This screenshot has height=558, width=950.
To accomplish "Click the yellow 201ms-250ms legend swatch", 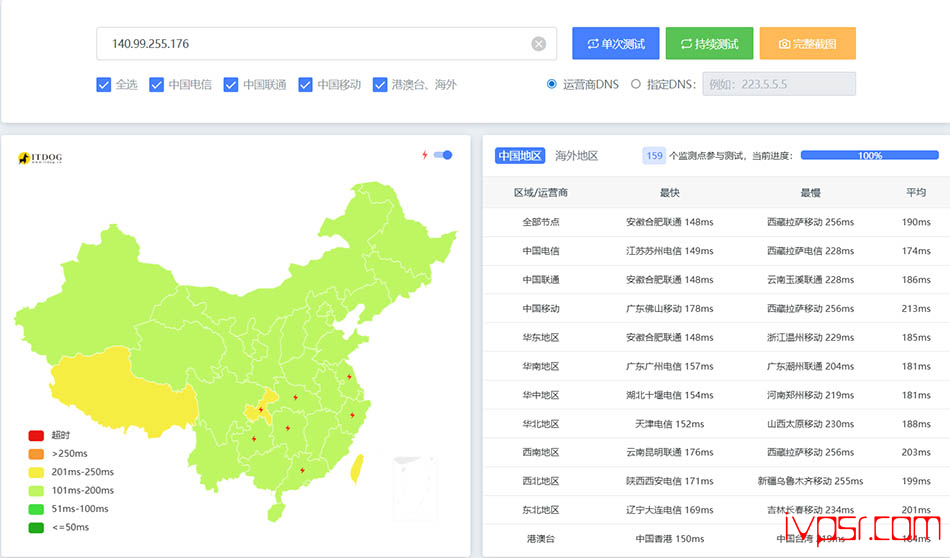I will [36, 472].
